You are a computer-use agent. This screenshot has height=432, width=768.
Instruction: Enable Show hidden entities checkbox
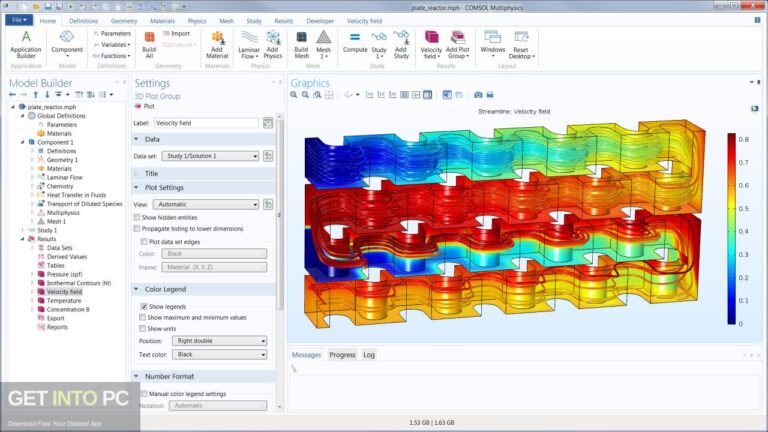pyautogui.click(x=137, y=217)
